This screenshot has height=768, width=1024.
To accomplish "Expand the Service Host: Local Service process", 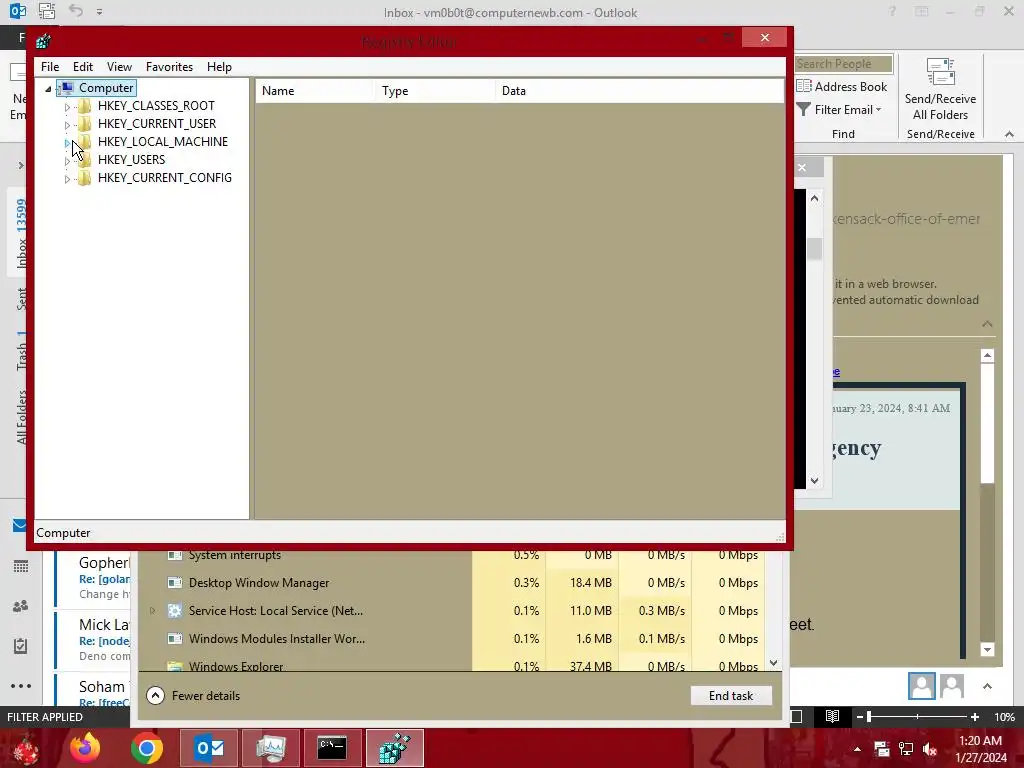I will coord(152,611).
